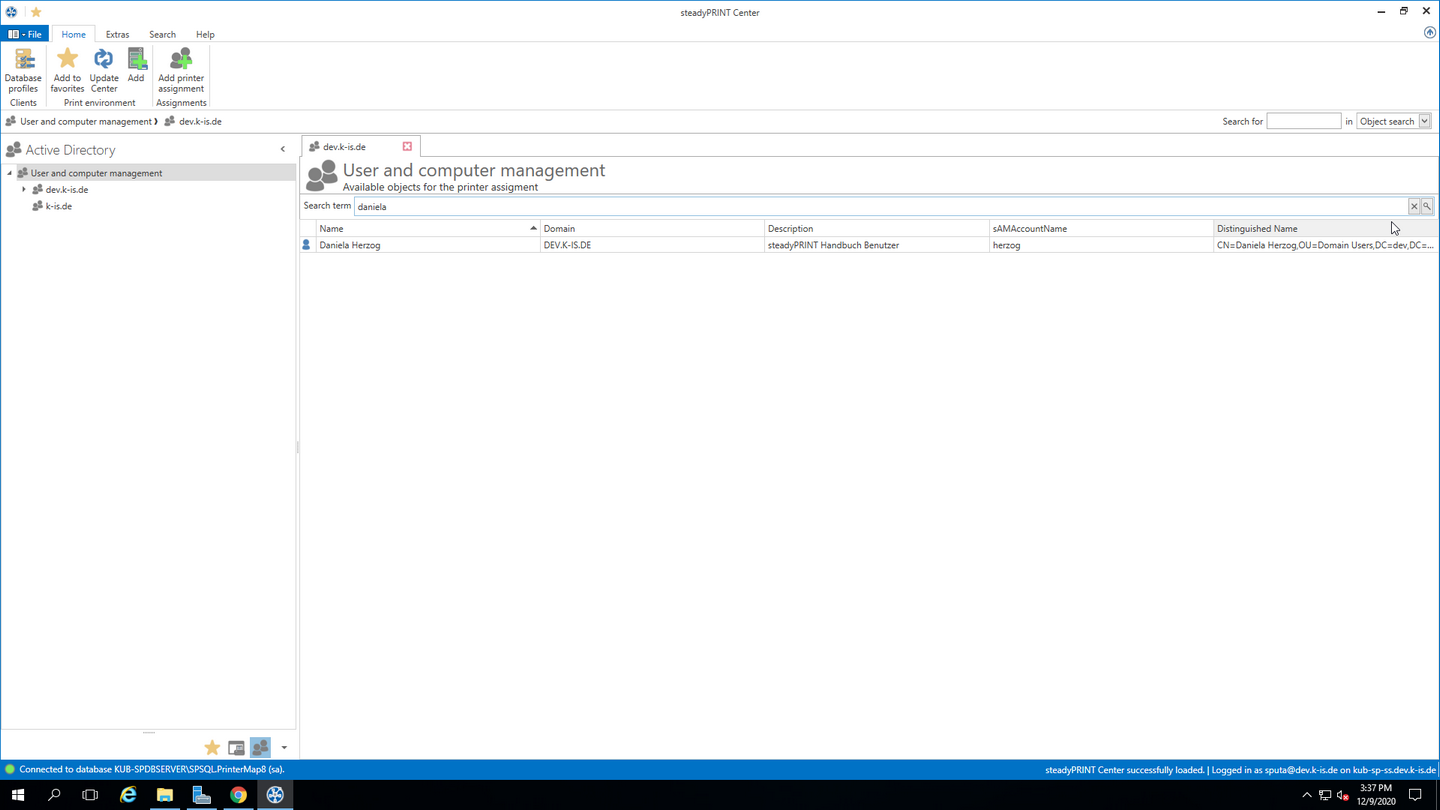Close the dev.k-is.de tab
1440x810 pixels.
[x=407, y=147]
